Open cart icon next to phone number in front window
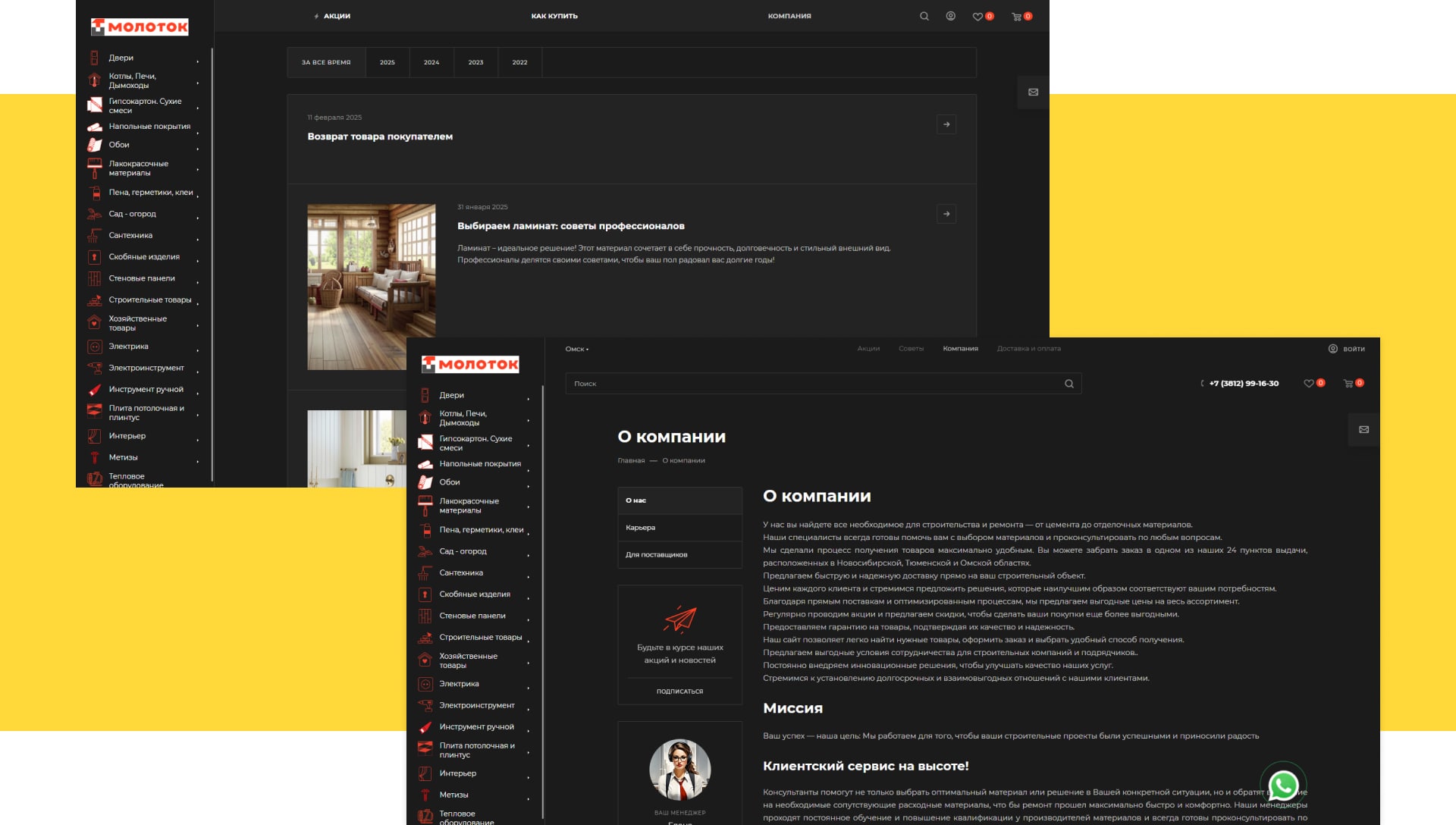This screenshot has width=1456, height=825. tap(1348, 384)
